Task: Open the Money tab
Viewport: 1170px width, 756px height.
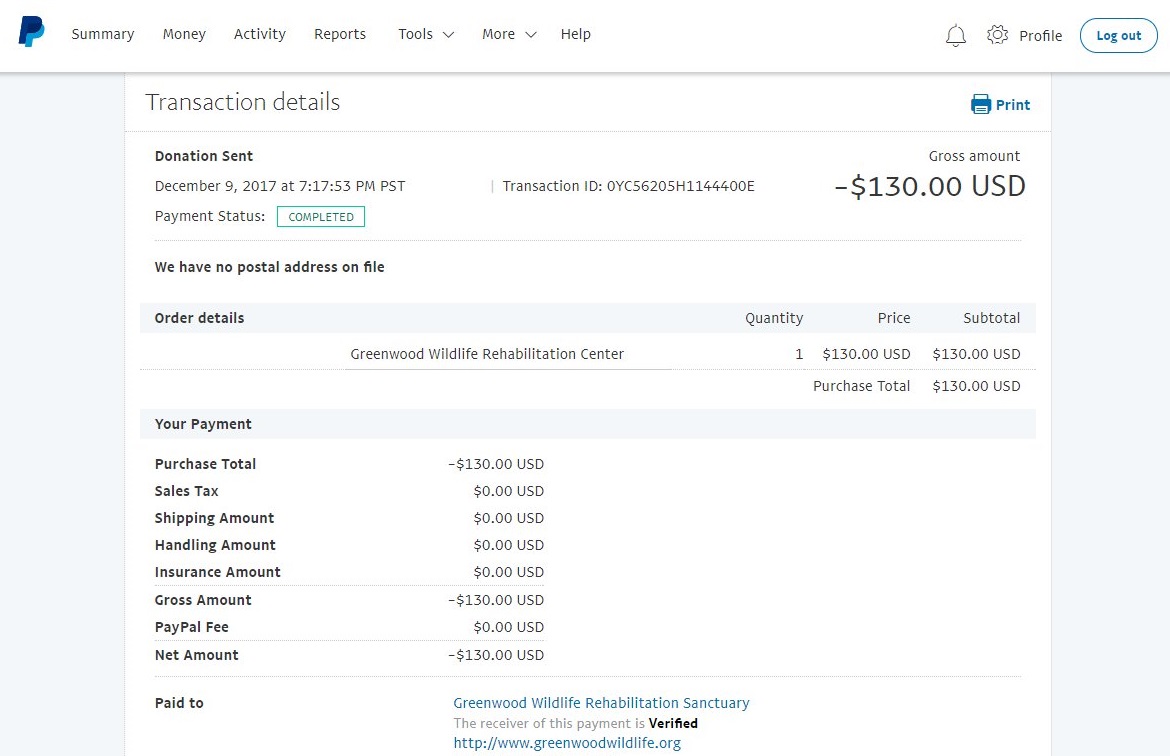Action: coord(184,34)
